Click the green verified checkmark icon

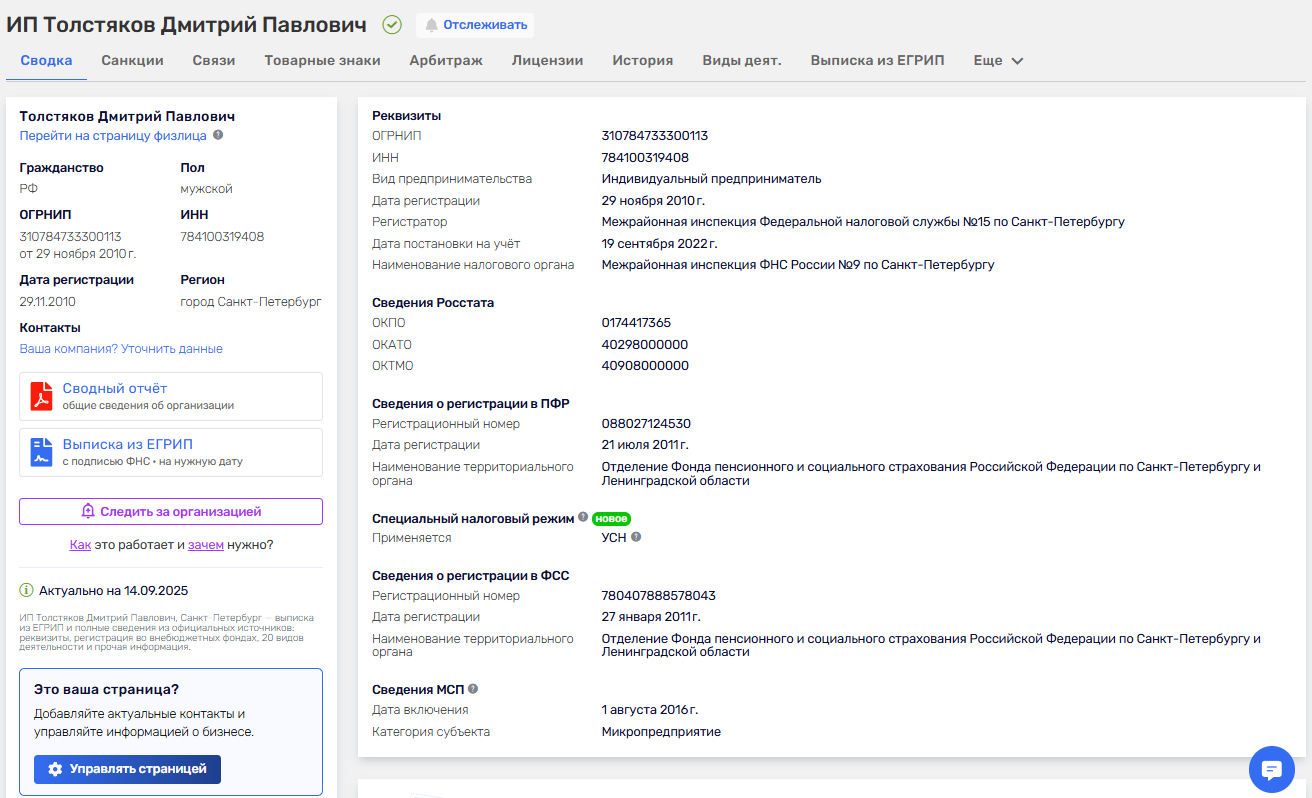click(x=392, y=25)
